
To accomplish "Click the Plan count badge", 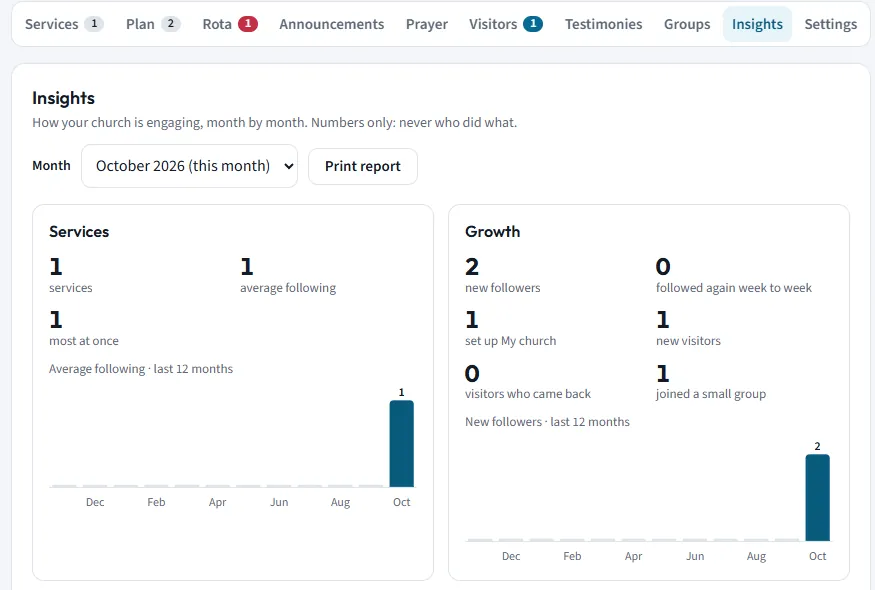I will (x=171, y=23).
